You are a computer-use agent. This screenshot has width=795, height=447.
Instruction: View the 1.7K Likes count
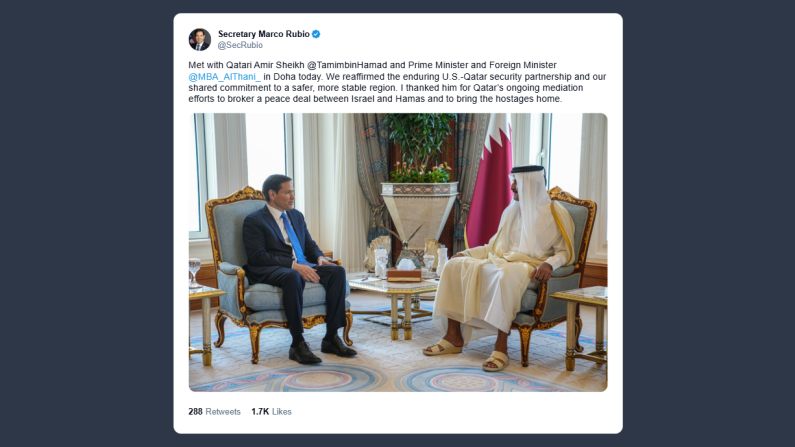click(x=271, y=412)
